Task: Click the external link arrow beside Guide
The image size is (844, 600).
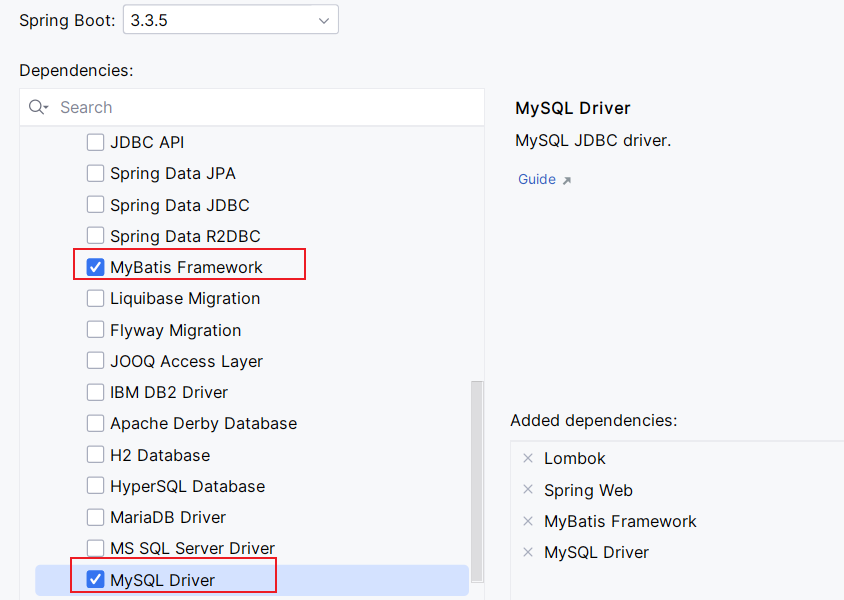Action: (x=567, y=180)
